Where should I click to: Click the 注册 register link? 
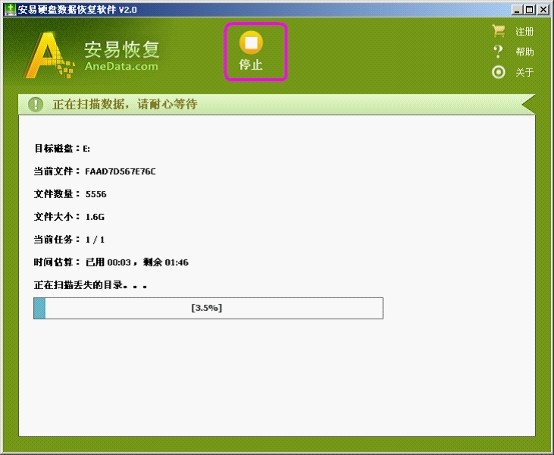pyautogui.click(x=524, y=32)
